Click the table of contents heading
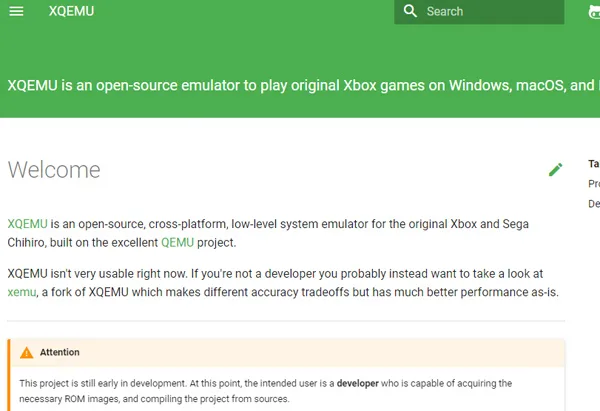Image resolution: width=600 pixels, height=411 pixels. [x=594, y=164]
